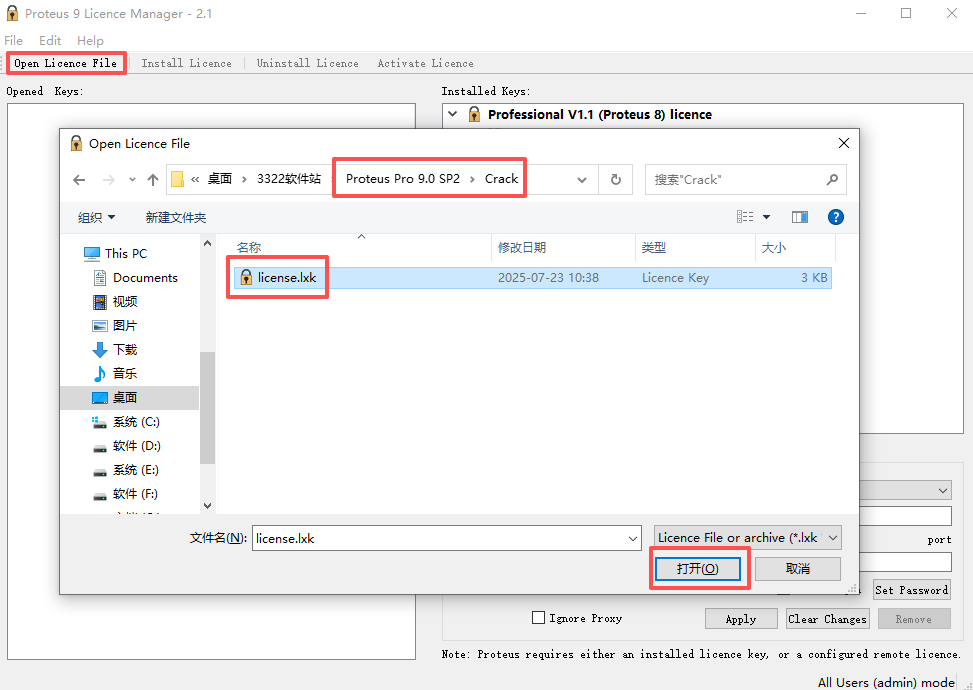Select the license.lxk file
The width and height of the screenshot is (973, 690).
[x=533, y=277]
